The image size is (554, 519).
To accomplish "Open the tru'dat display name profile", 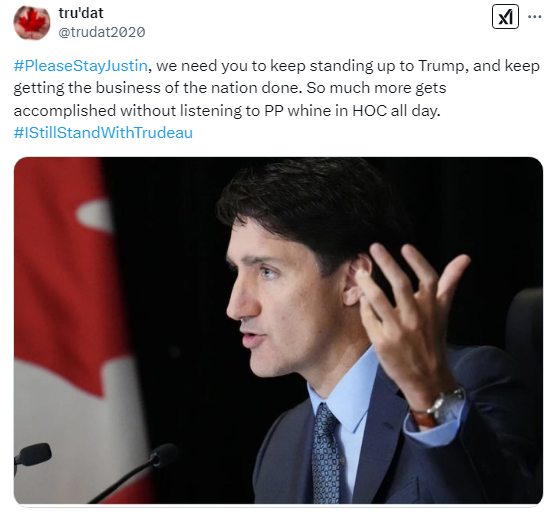I will click(x=81, y=13).
